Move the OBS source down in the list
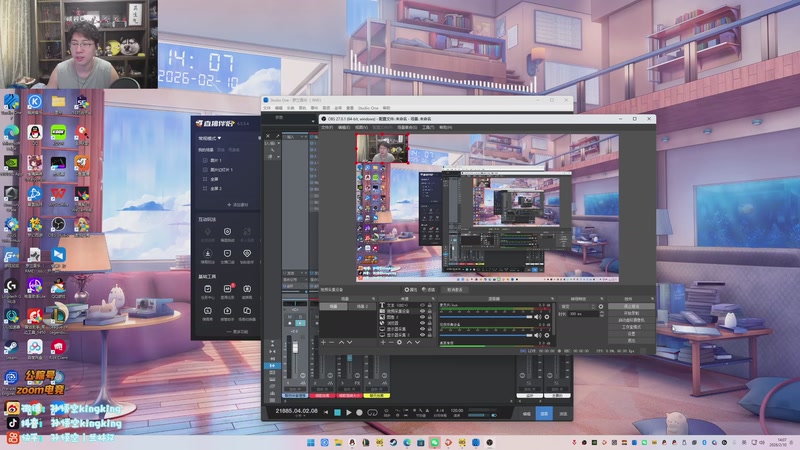Image resolution: width=800 pixels, height=450 pixels. pyautogui.click(x=417, y=342)
